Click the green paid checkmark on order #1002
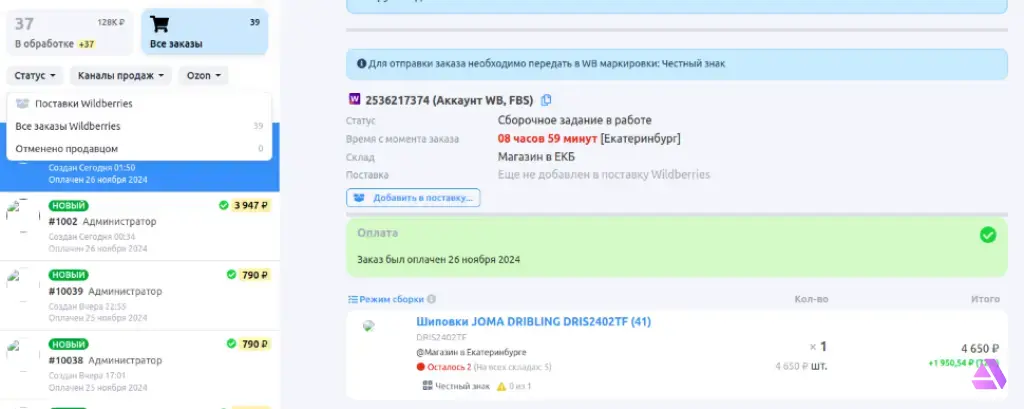The image size is (1024, 409). pos(224,205)
